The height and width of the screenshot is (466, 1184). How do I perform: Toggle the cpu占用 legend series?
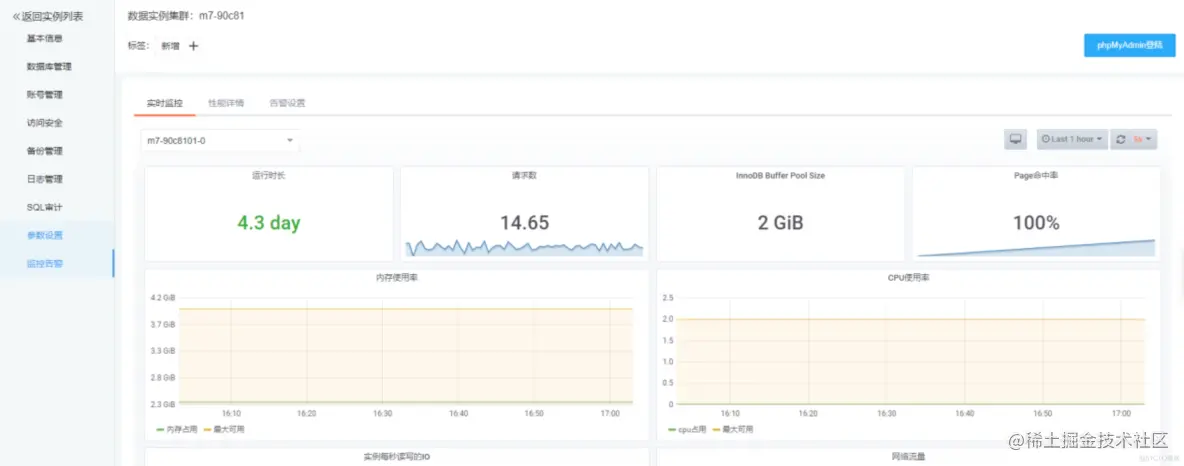tap(687, 429)
